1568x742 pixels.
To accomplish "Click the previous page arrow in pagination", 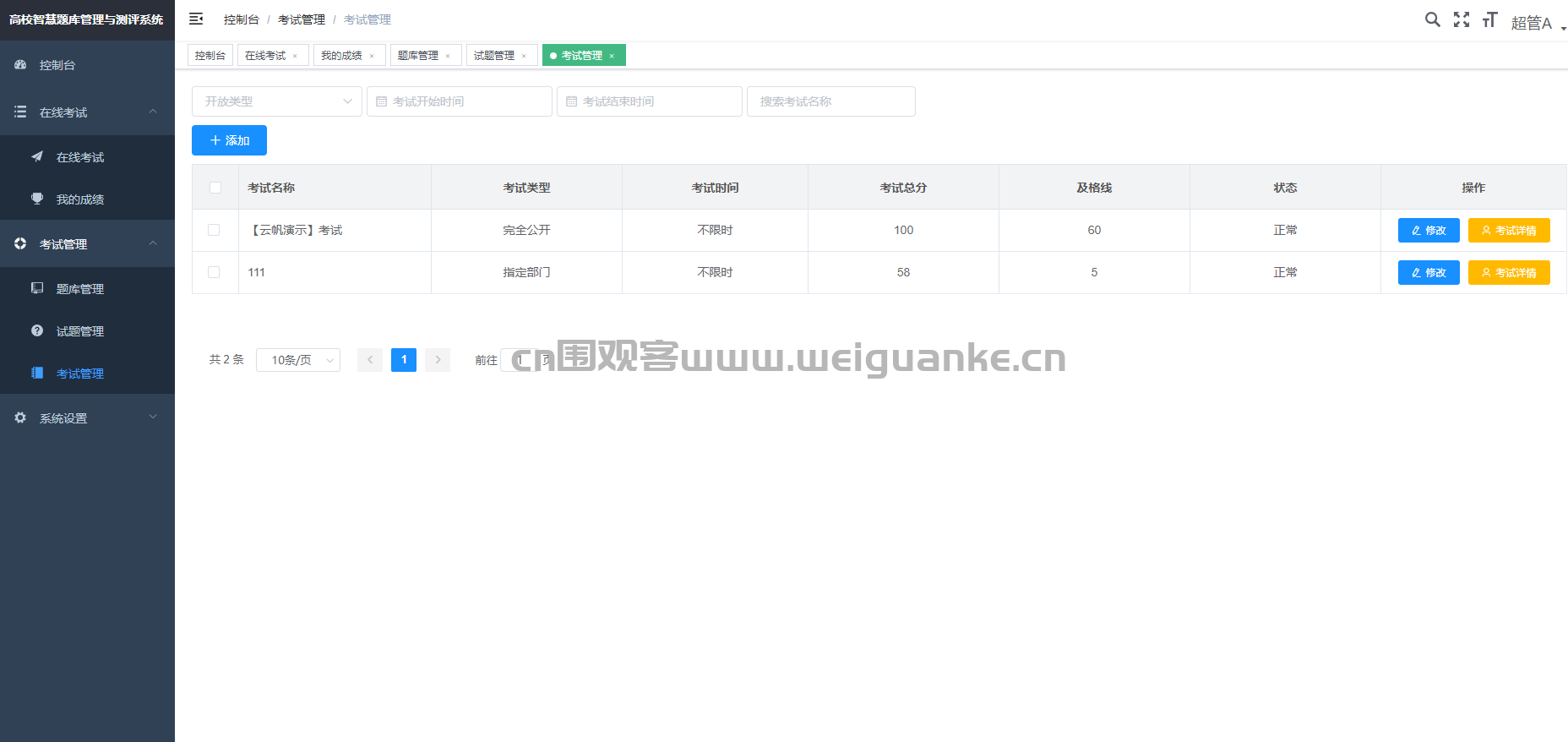I will tap(370, 360).
